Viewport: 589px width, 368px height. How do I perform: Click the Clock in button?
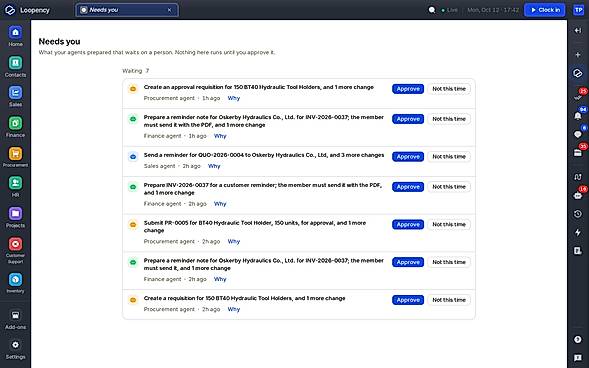pos(545,10)
